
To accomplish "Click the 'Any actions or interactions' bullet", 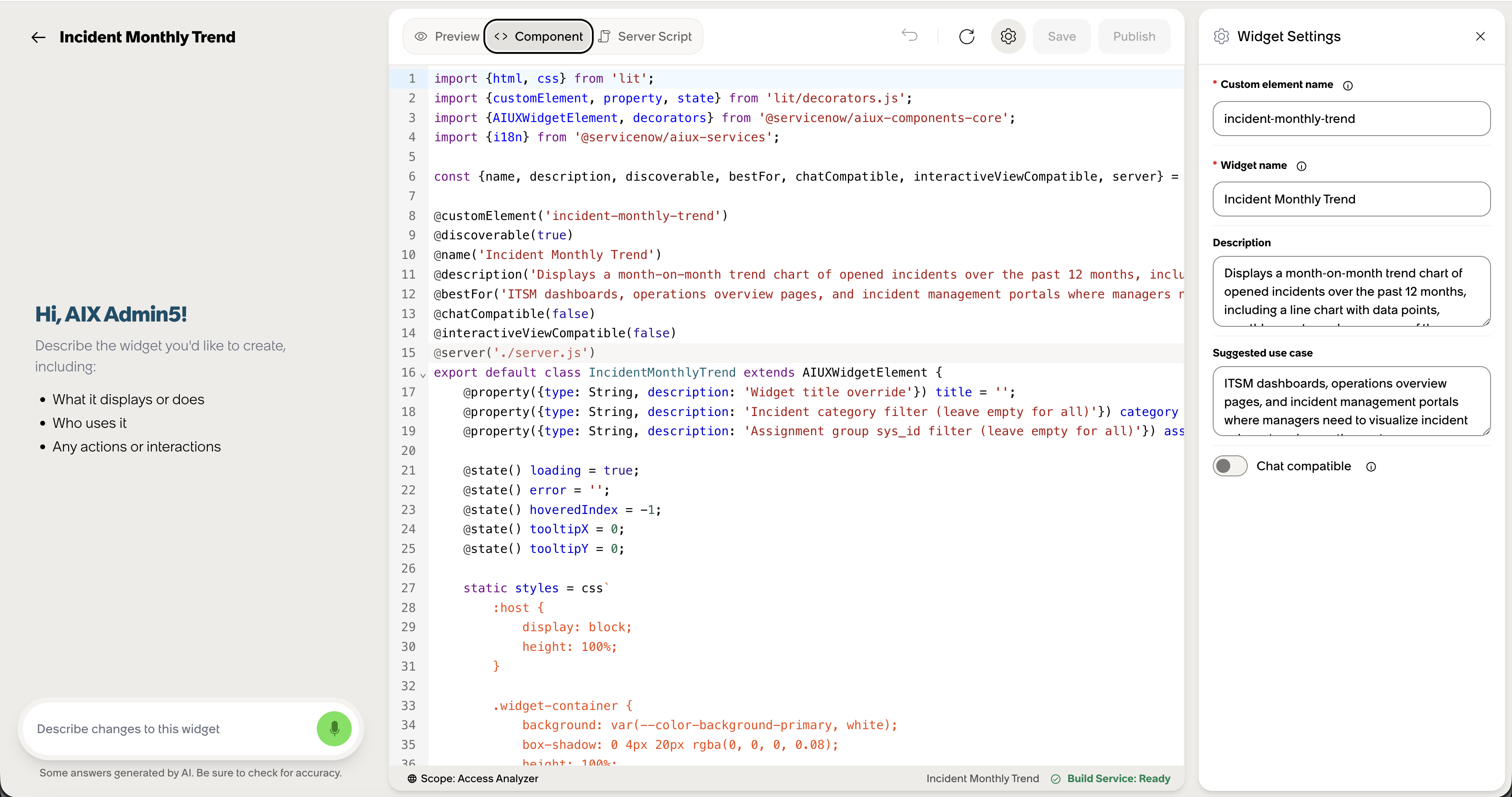I will 136,447.
